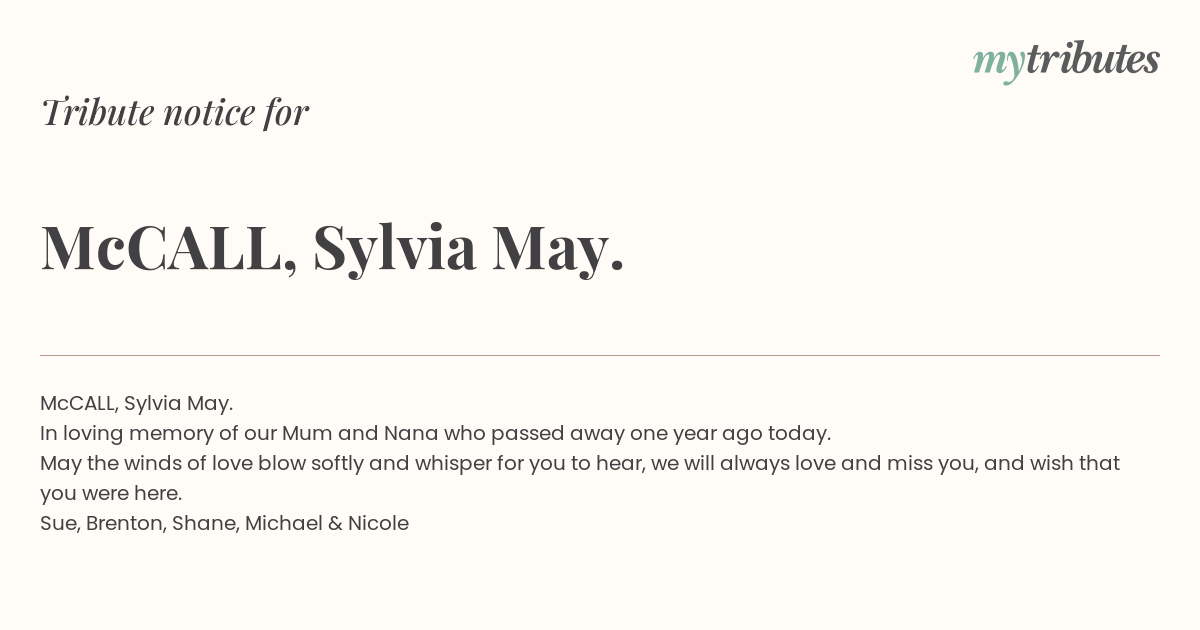The height and width of the screenshot is (630, 1200).
Task: Click the mytributes logo
Action: [x=1066, y=61]
